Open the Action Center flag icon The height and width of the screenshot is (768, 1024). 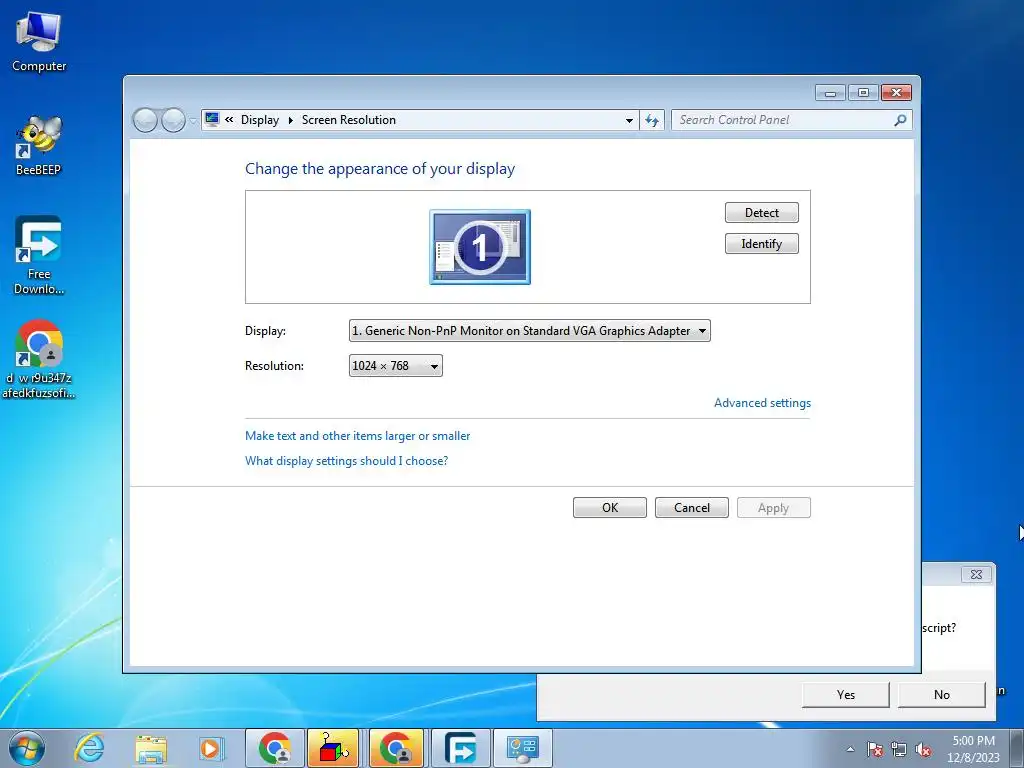(875, 749)
